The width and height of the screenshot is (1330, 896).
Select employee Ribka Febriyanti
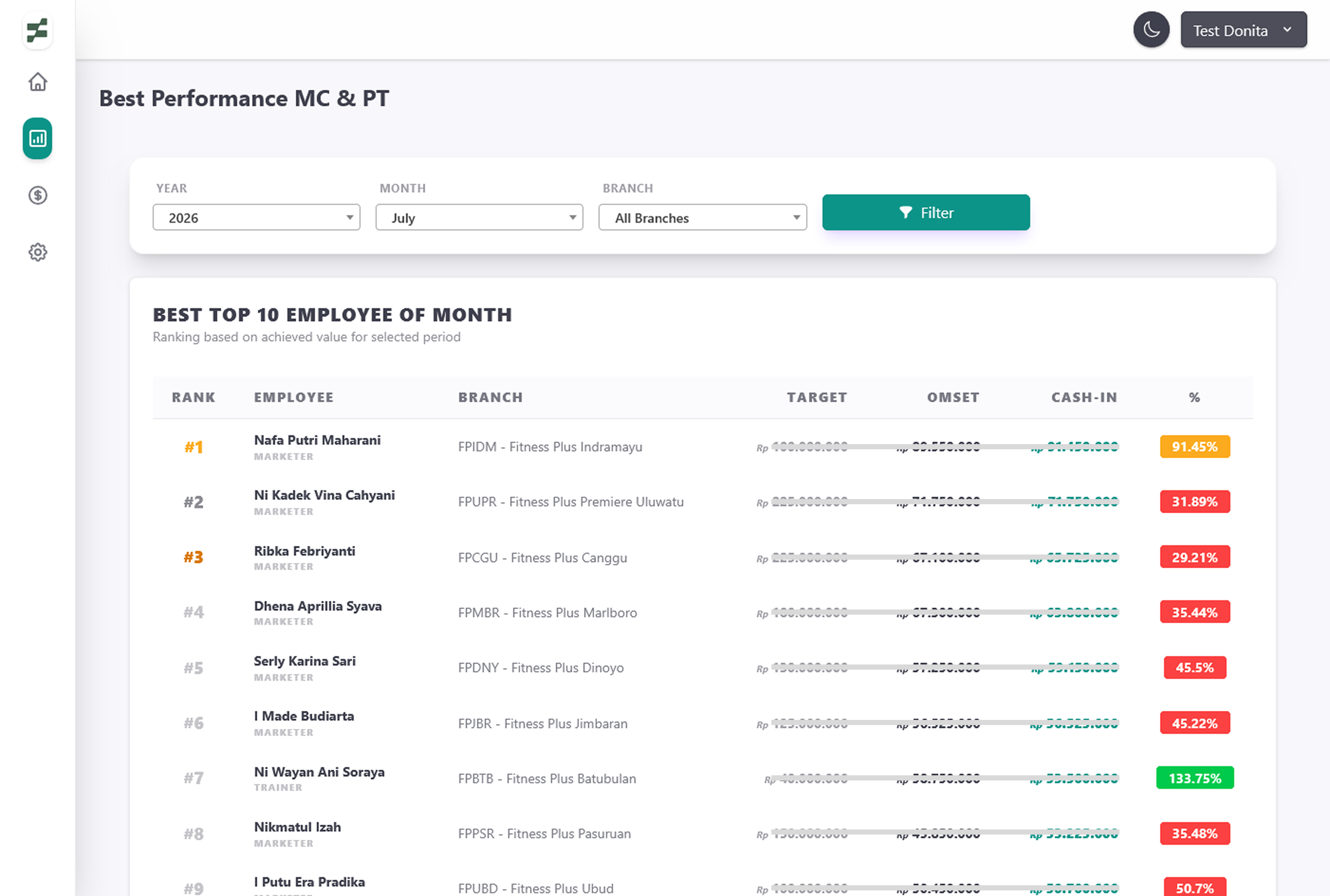[305, 551]
